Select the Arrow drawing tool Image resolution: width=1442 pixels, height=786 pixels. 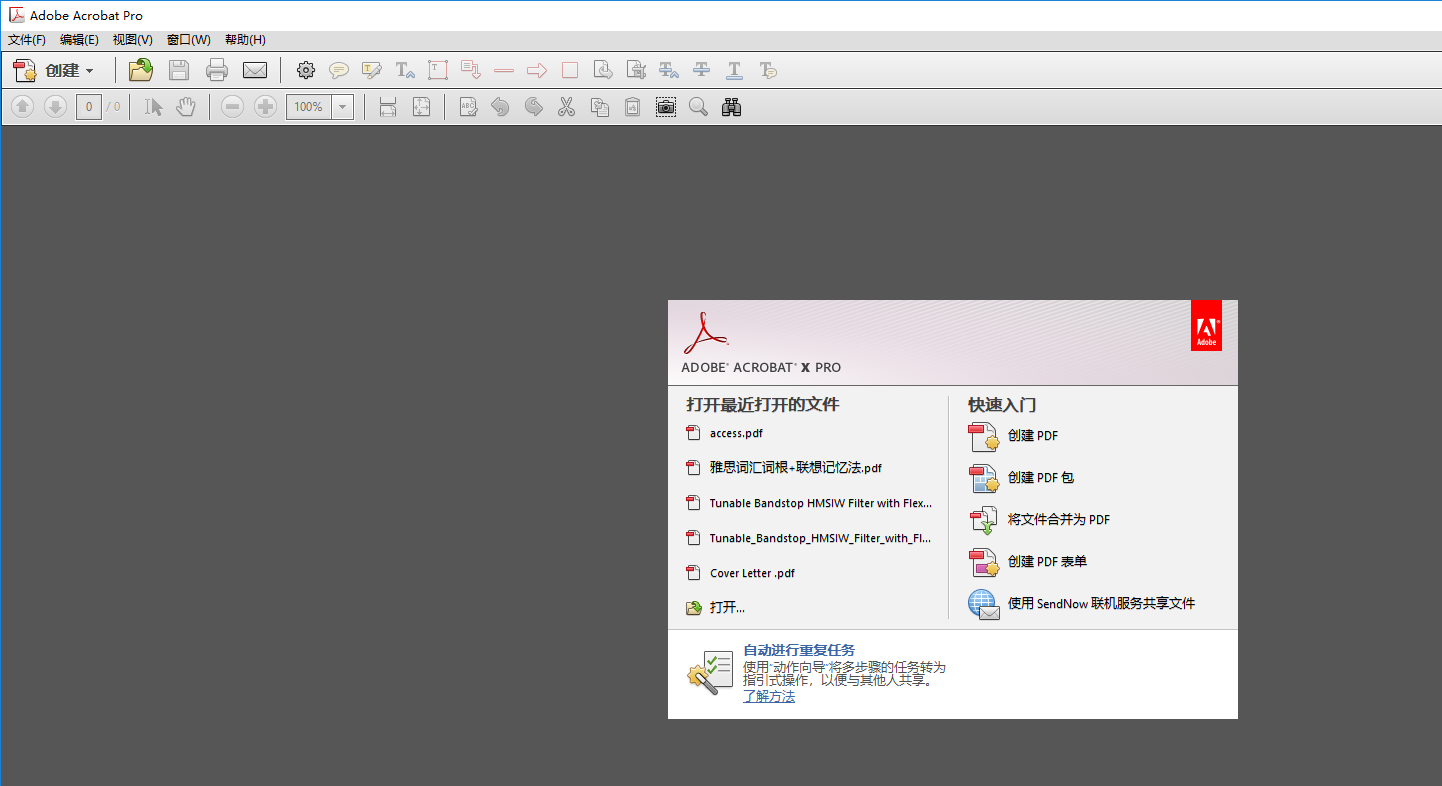tap(537, 70)
